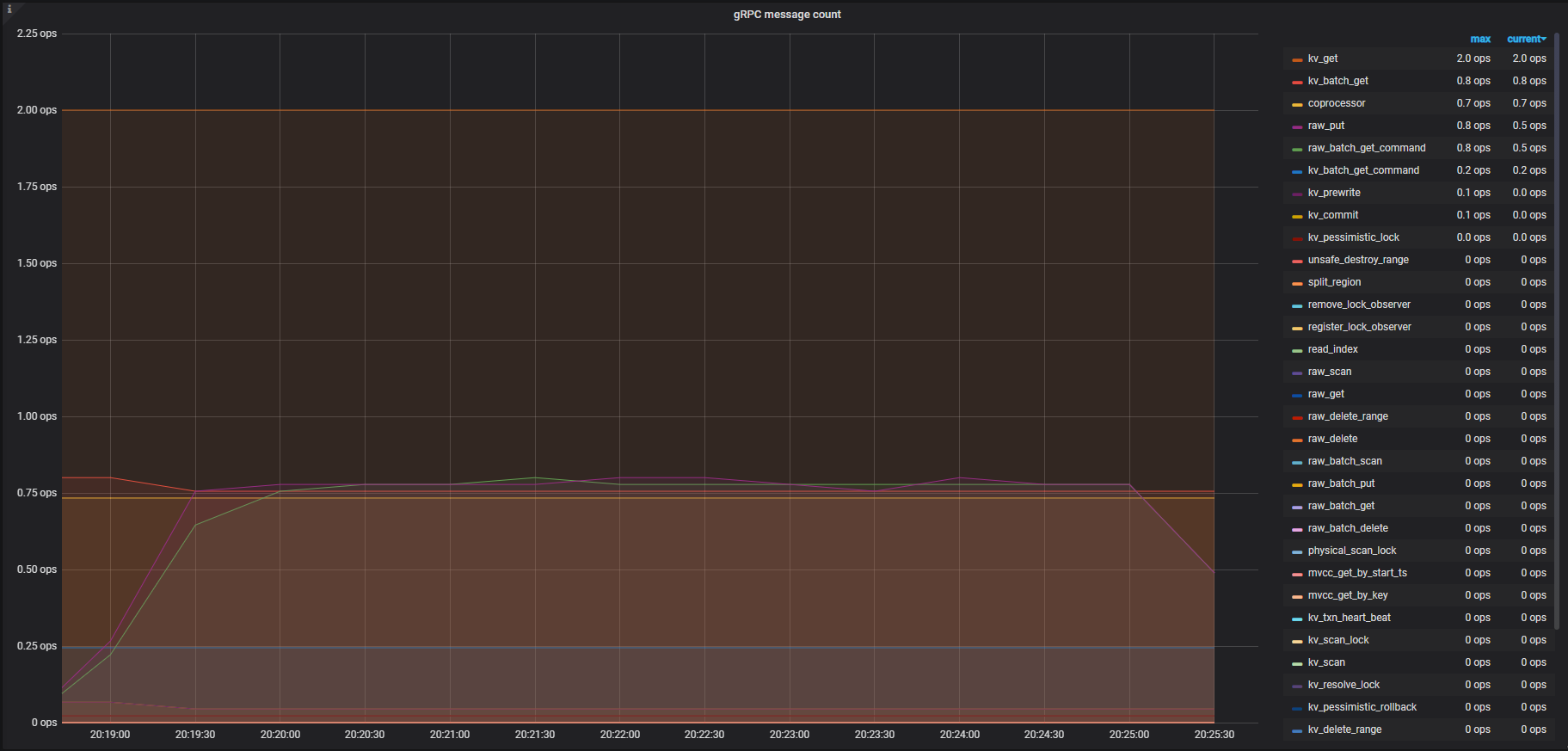This screenshot has height=751, width=1568.
Task: Pick kv_resolve_lock in the legend
Action: [x=1344, y=685]
